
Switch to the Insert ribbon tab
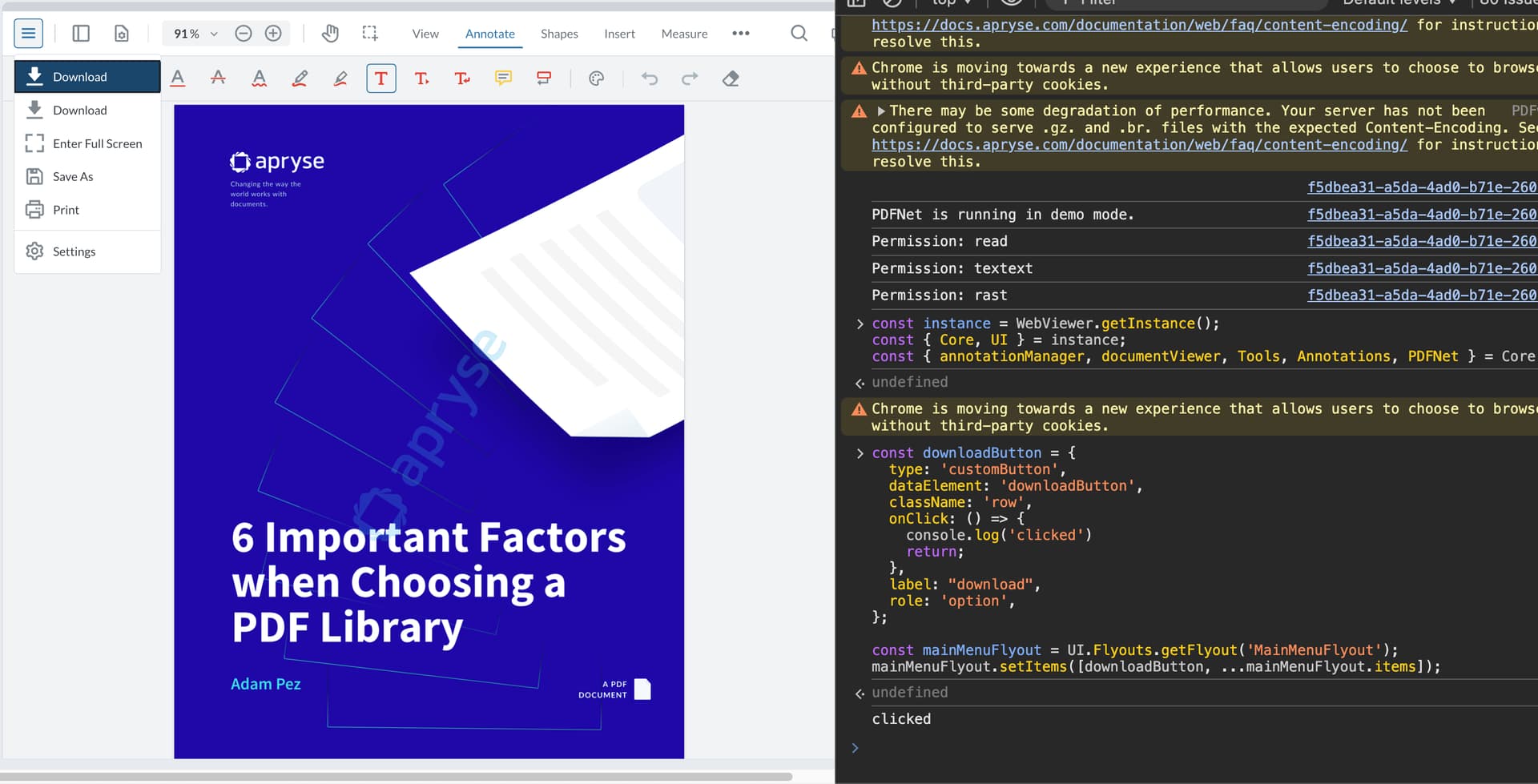click(619, 34)
